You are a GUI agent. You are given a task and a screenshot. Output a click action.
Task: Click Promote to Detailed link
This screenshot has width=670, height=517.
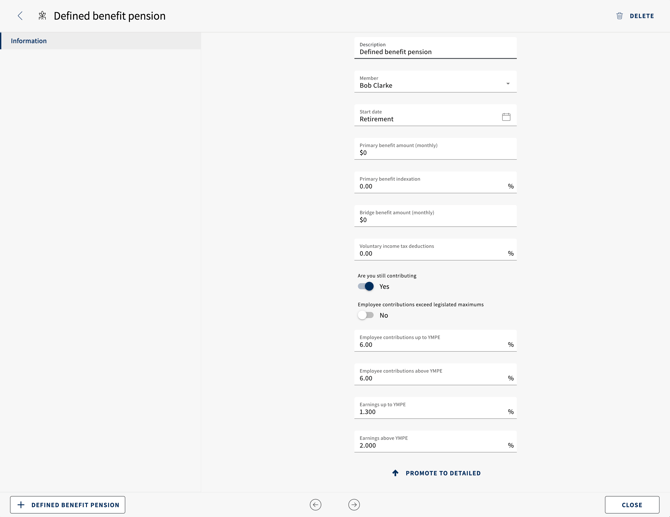click(x=443, y=473)
